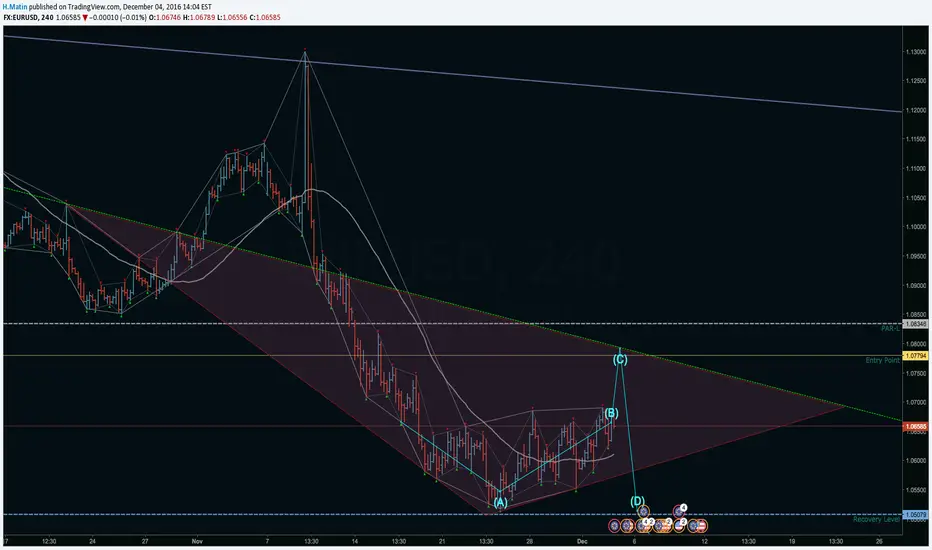
Task: Click the Nov label on time axis
Action: point(197,541)
